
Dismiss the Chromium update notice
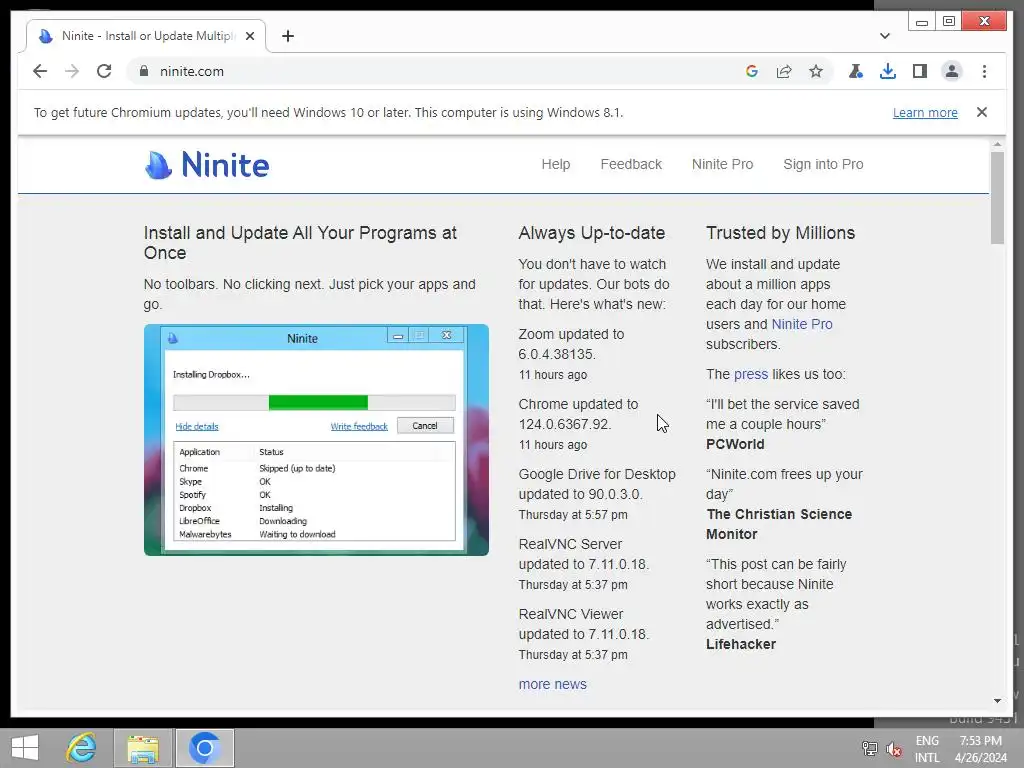(x=982, y=112)
